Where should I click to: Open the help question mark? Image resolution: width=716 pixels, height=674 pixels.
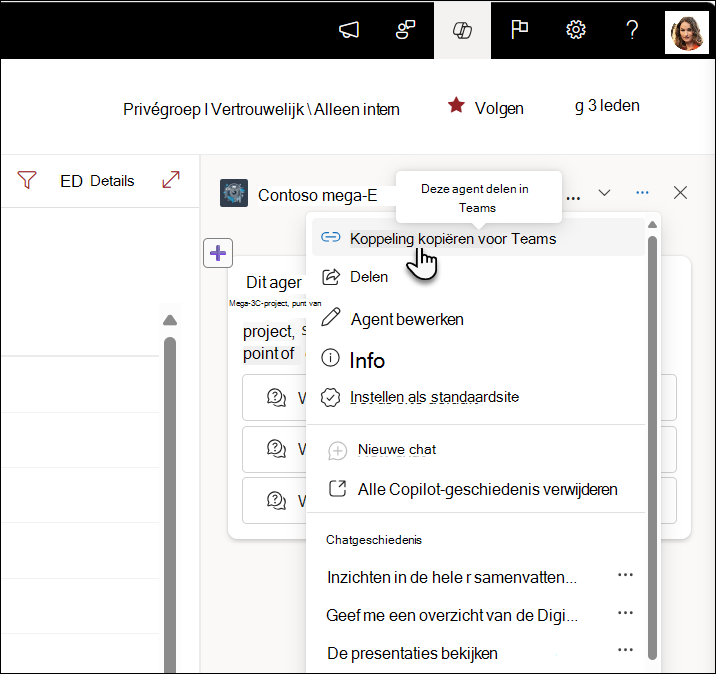pos(632,30)
